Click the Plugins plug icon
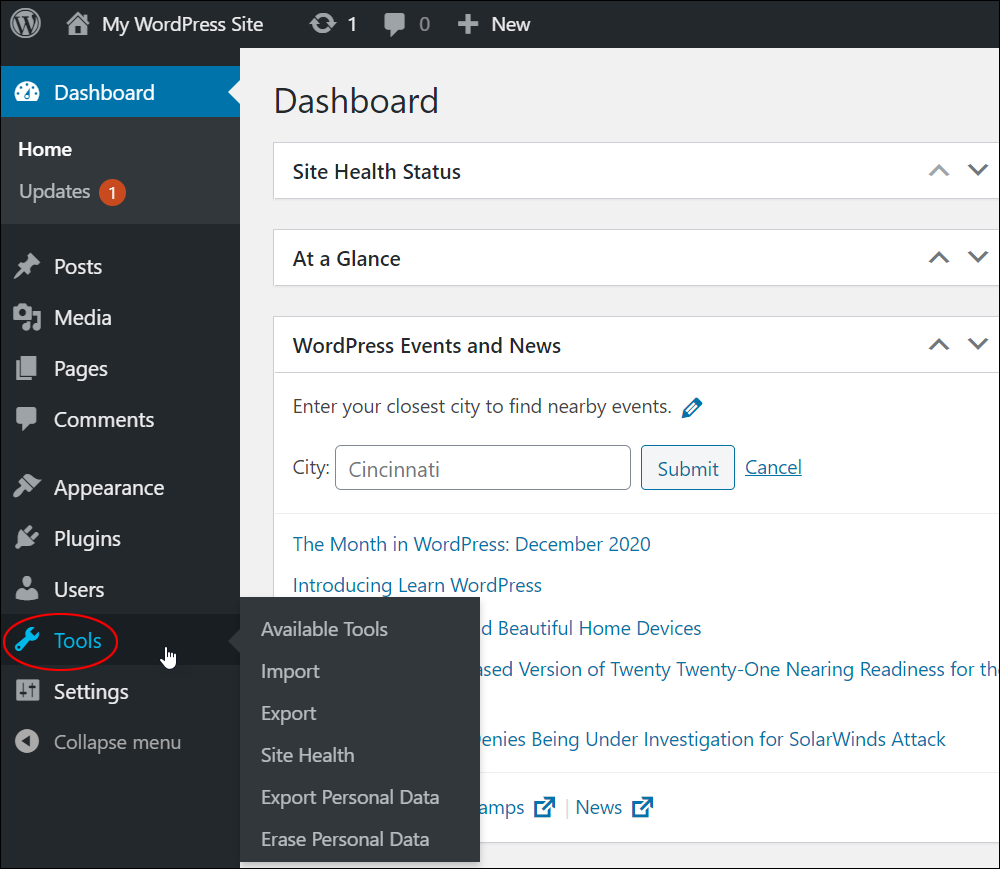1000x869 pixels. click(x=27, y=538)
